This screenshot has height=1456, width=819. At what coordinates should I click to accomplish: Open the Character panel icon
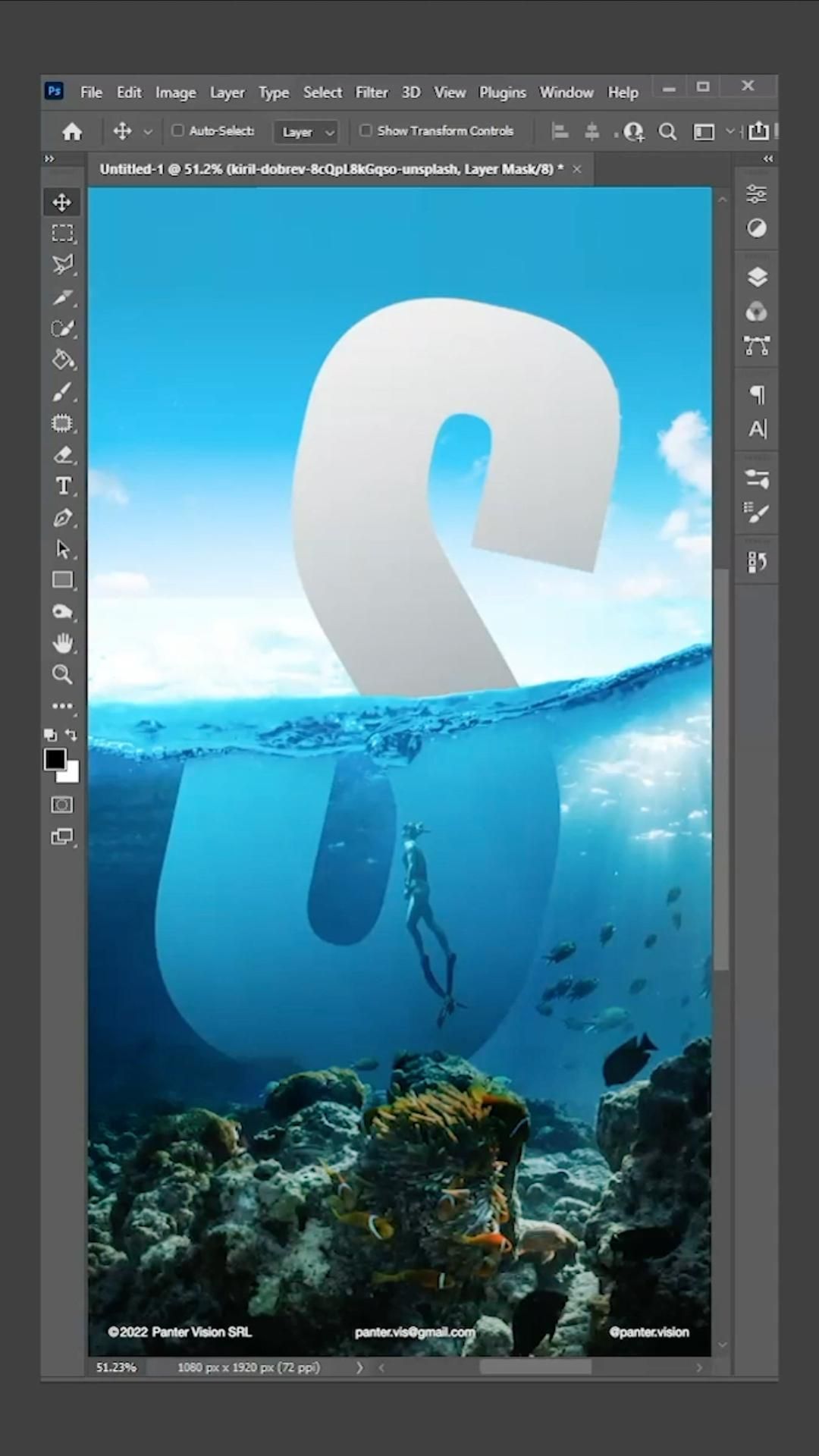coord(757,429)
